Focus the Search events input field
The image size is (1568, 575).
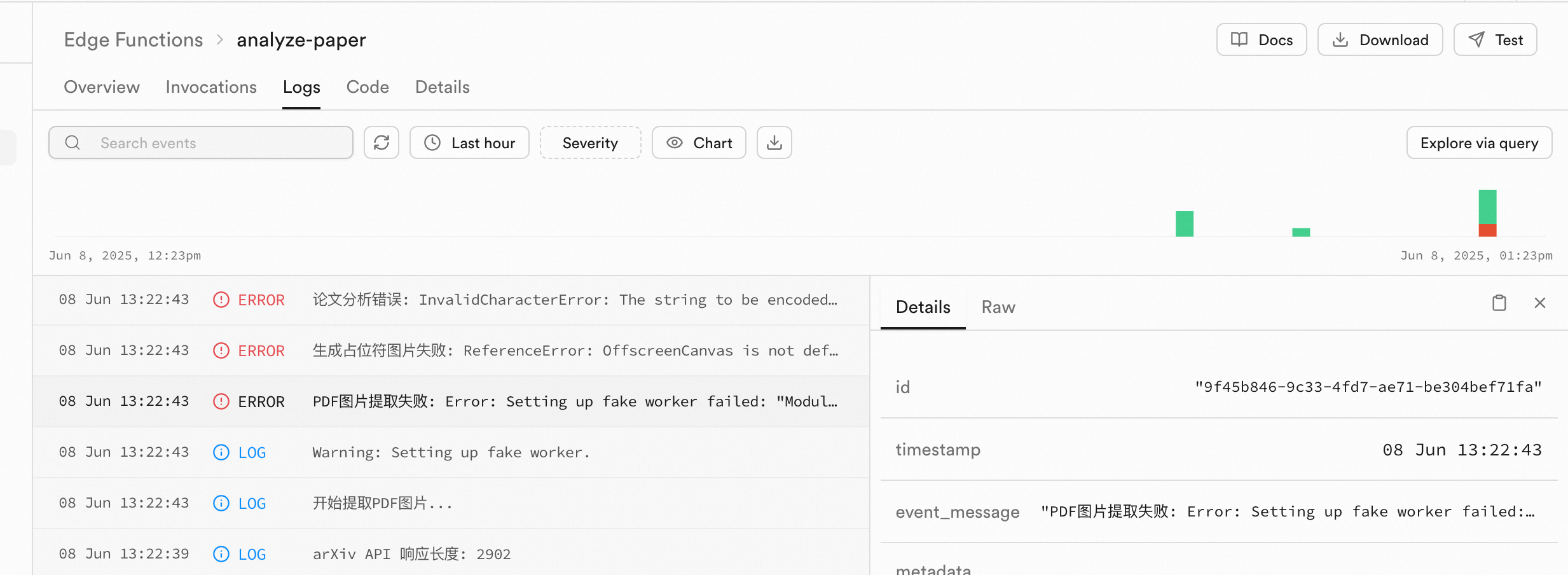(201, 142)
